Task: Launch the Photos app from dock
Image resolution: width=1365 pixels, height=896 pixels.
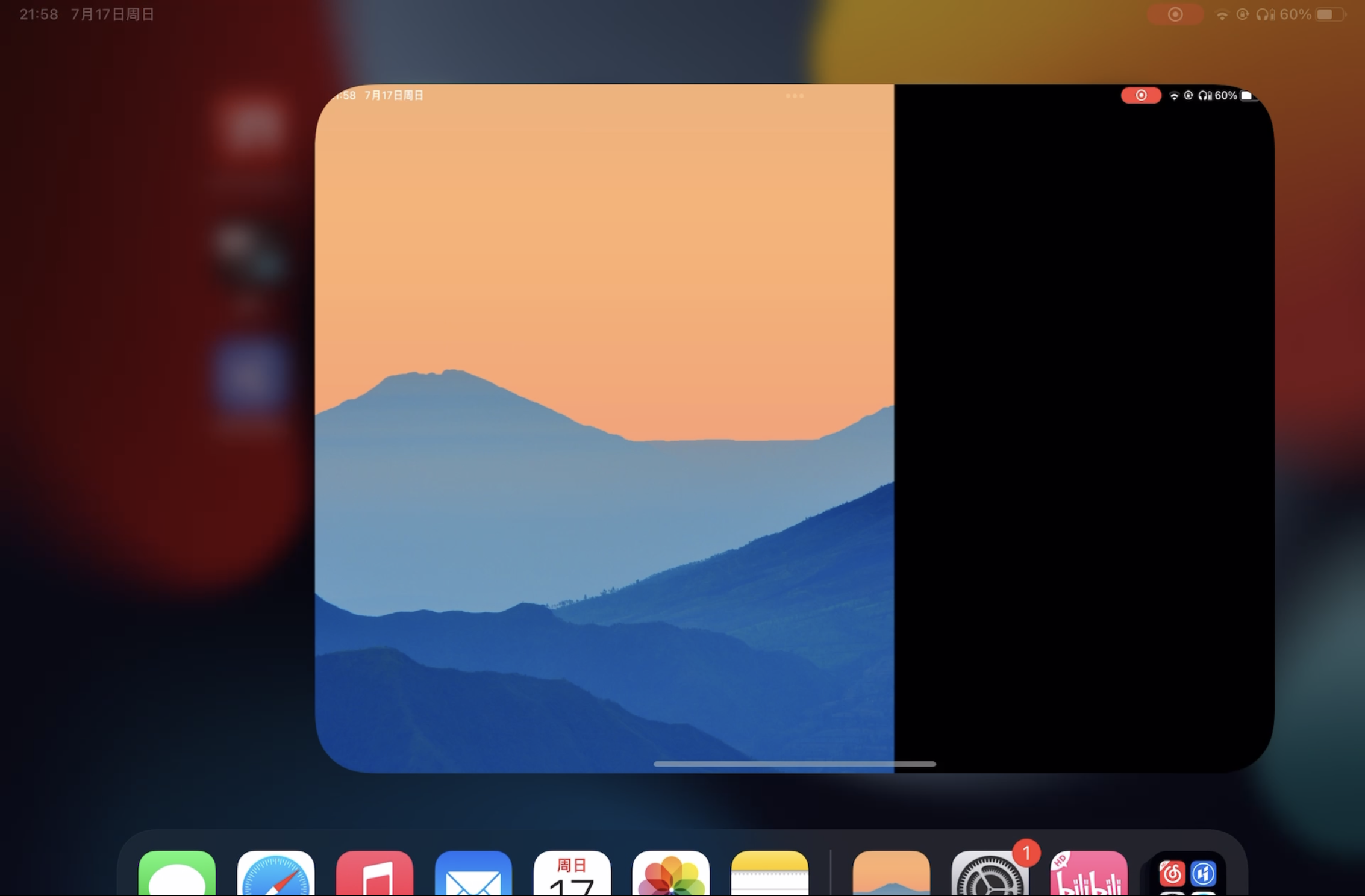Action: 670,874
